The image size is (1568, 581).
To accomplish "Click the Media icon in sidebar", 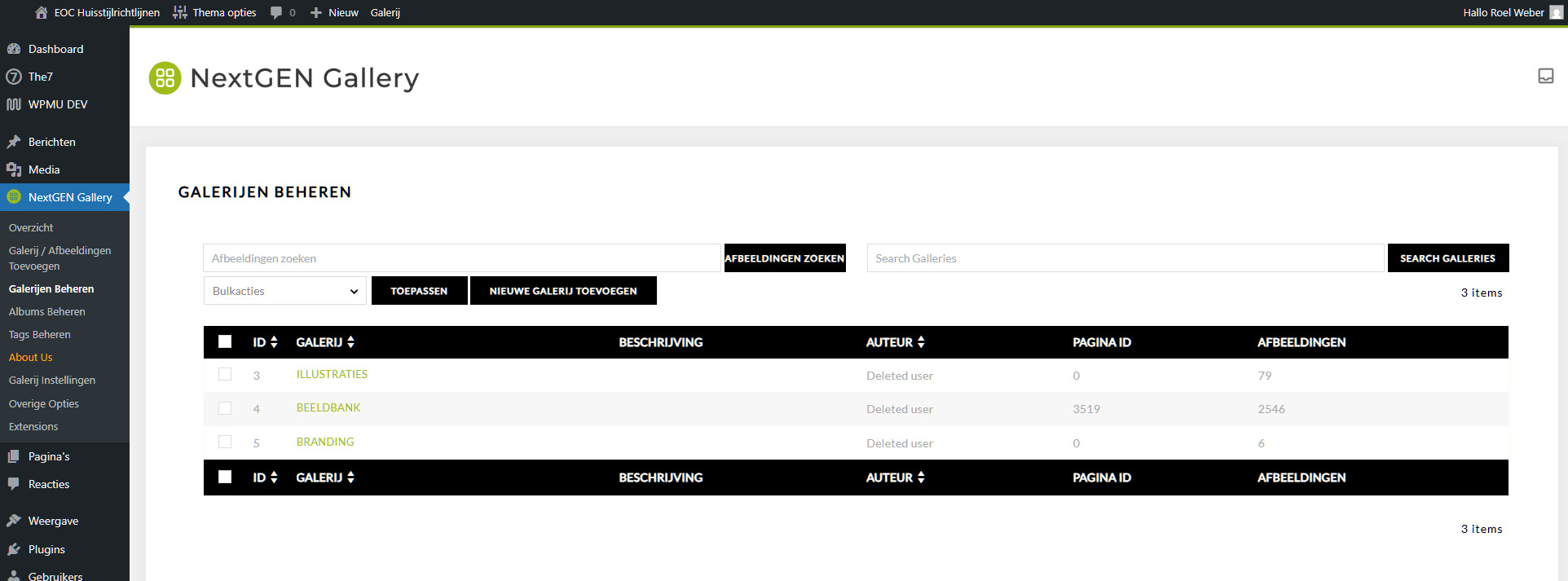I will tap(14, 169).
